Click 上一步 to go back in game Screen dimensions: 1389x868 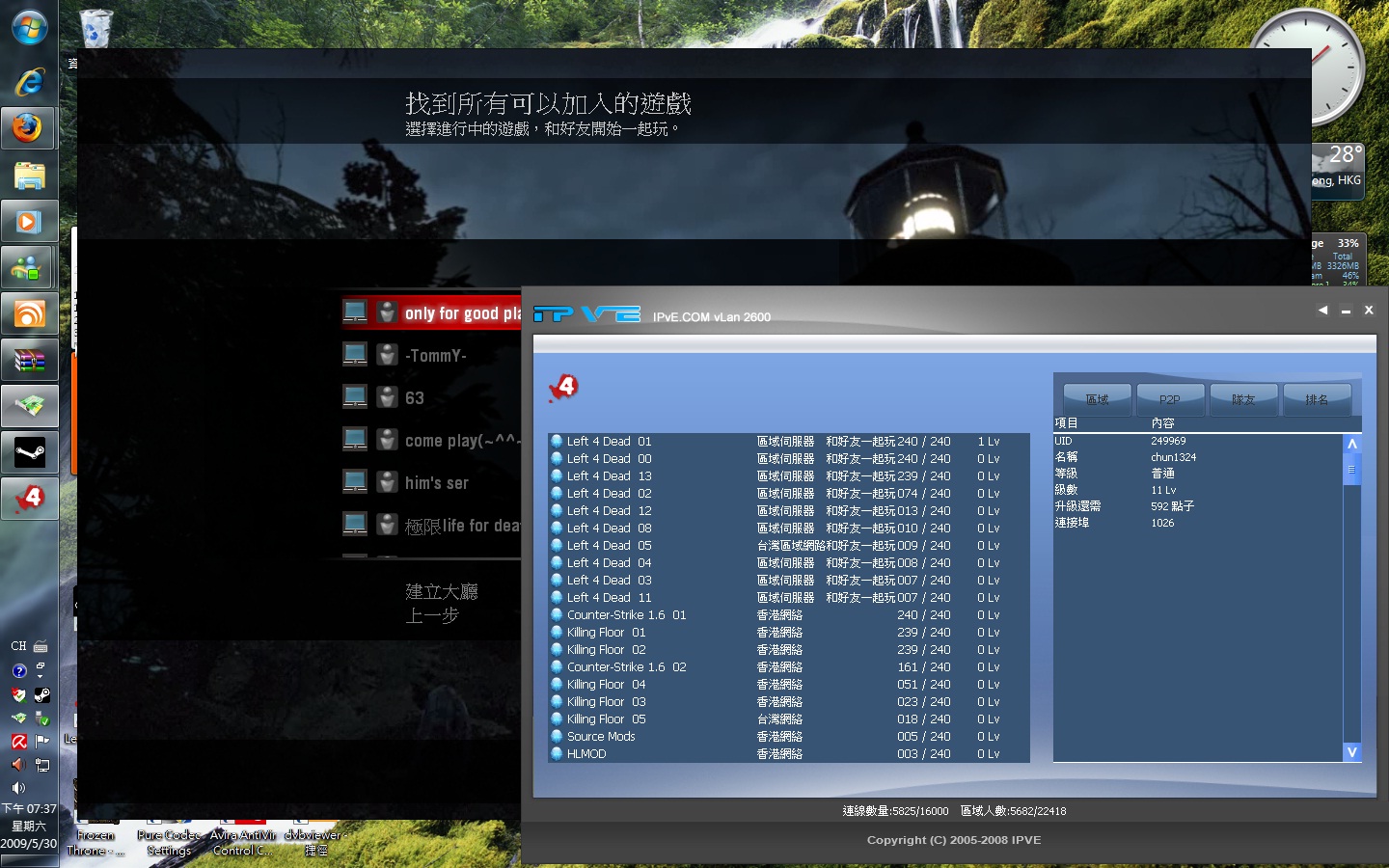tap(432, 615)
